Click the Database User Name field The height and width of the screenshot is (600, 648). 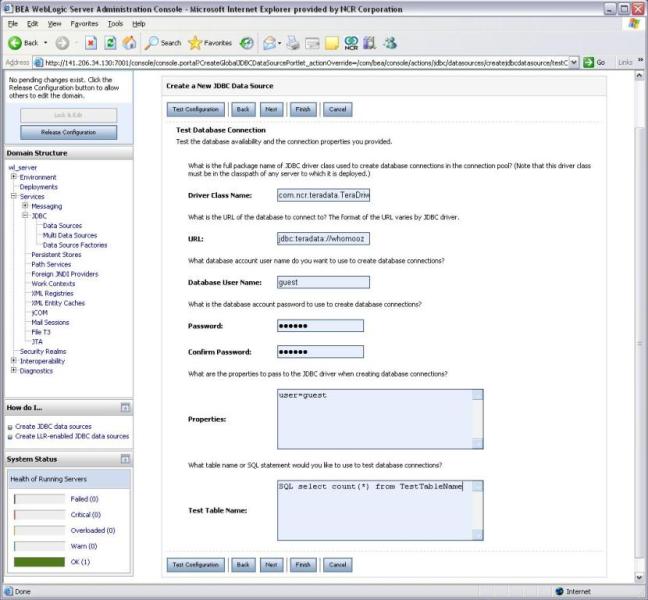[323, 282]
